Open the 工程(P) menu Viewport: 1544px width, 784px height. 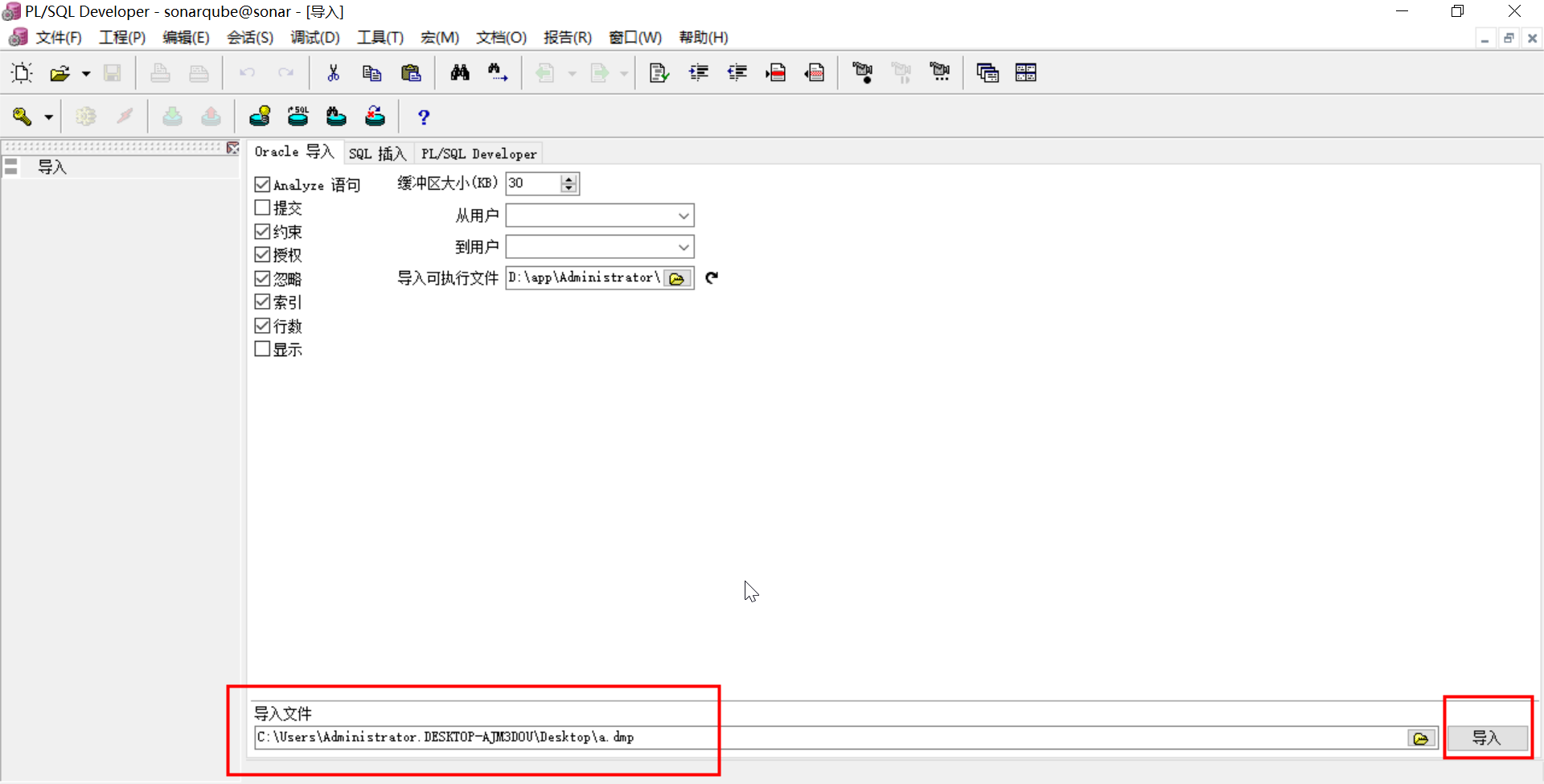122,38
